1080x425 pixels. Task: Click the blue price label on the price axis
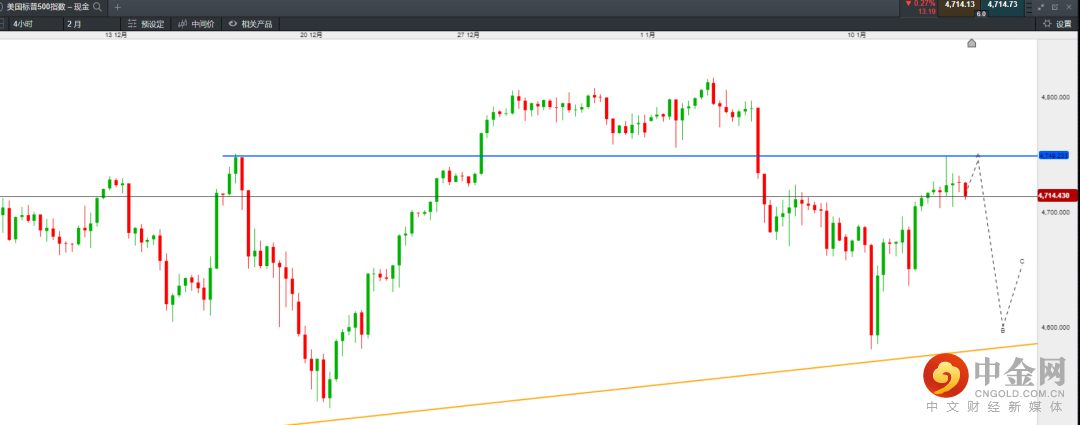(x=1055, y=155)
